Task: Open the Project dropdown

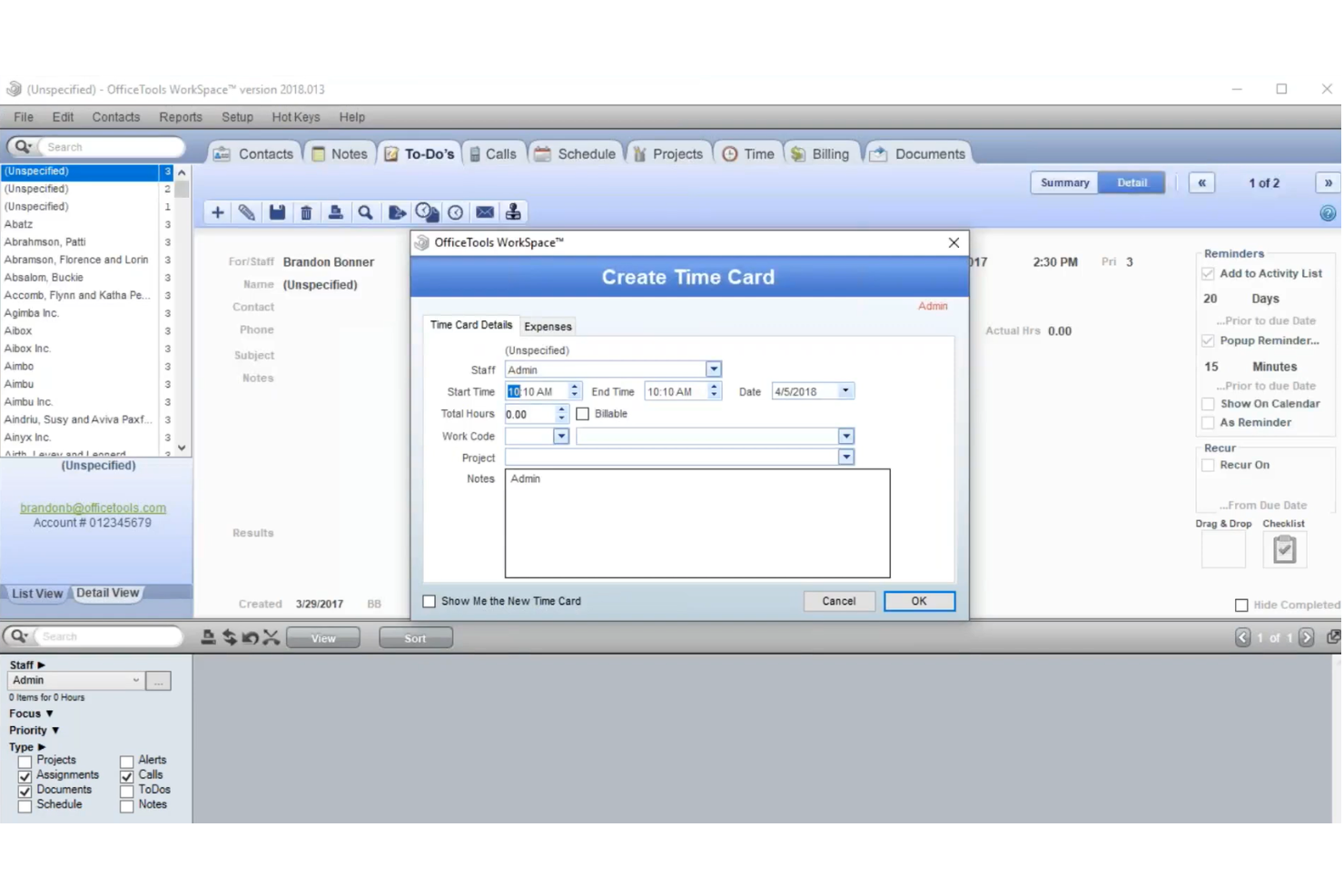Action: (846, 458)
